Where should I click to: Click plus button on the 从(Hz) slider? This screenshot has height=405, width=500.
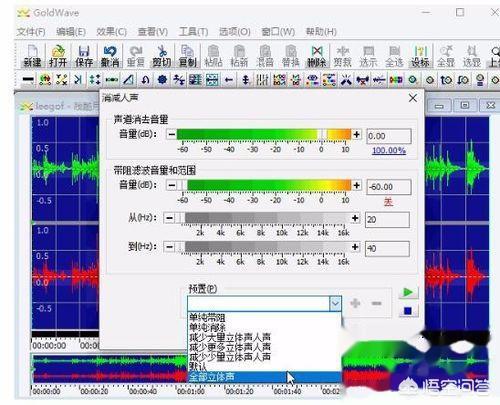(355, 218)
